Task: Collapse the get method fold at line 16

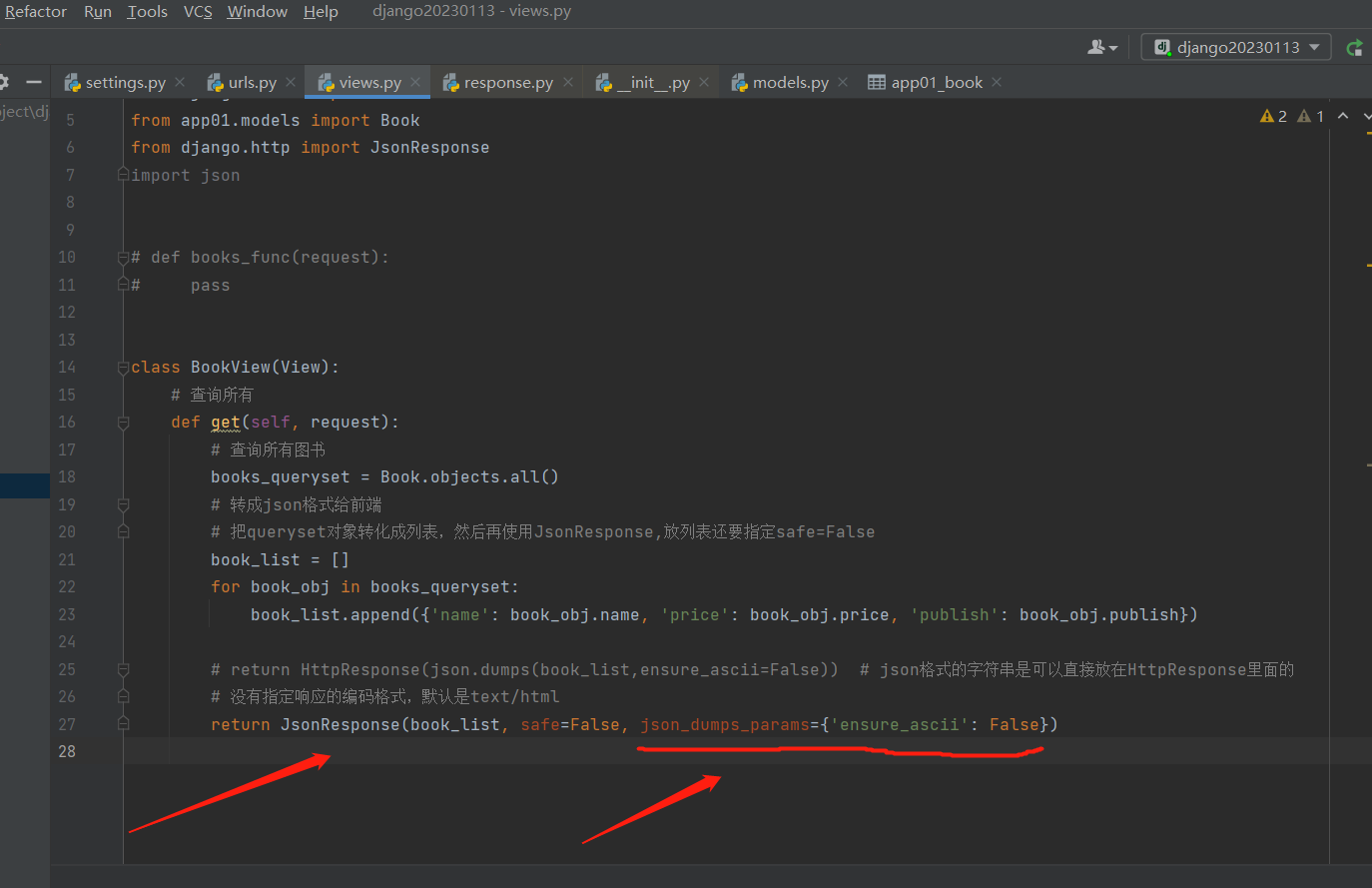Action: [123, 423]
